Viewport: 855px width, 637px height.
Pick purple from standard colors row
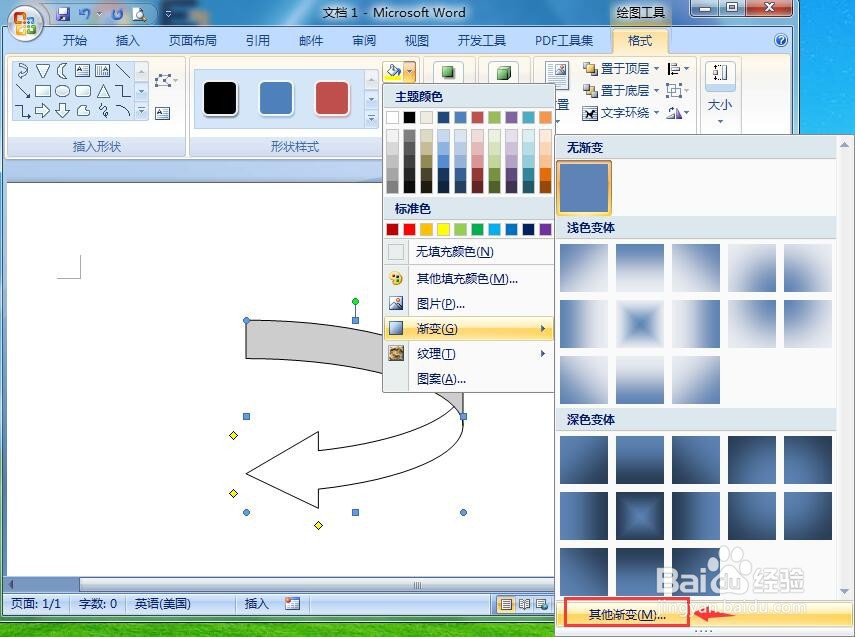(545, 229)
